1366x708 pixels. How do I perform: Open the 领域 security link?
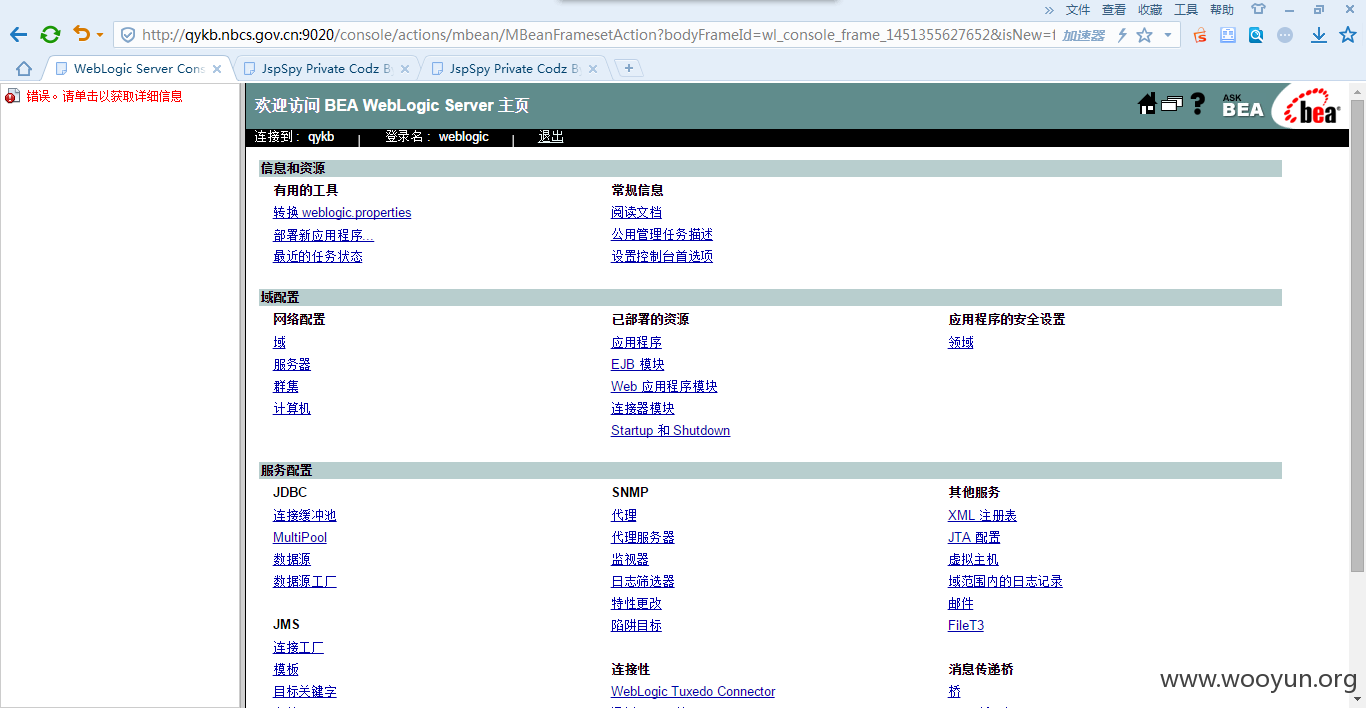(961, 343)
